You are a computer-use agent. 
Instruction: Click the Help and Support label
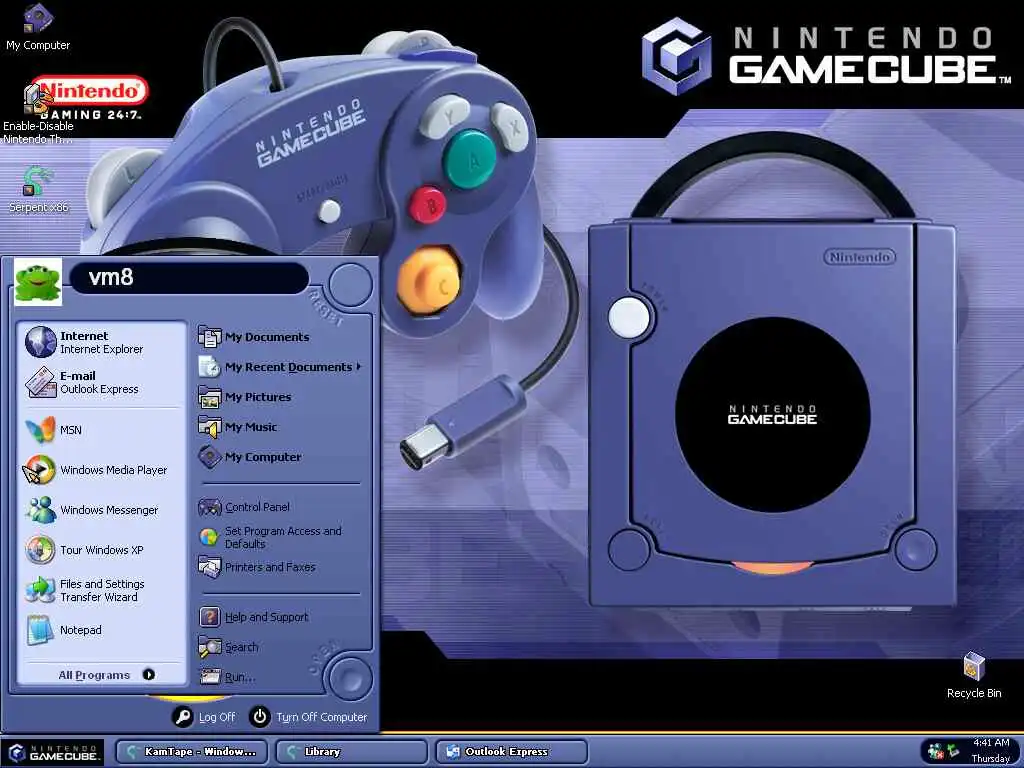tap(266, 617)
